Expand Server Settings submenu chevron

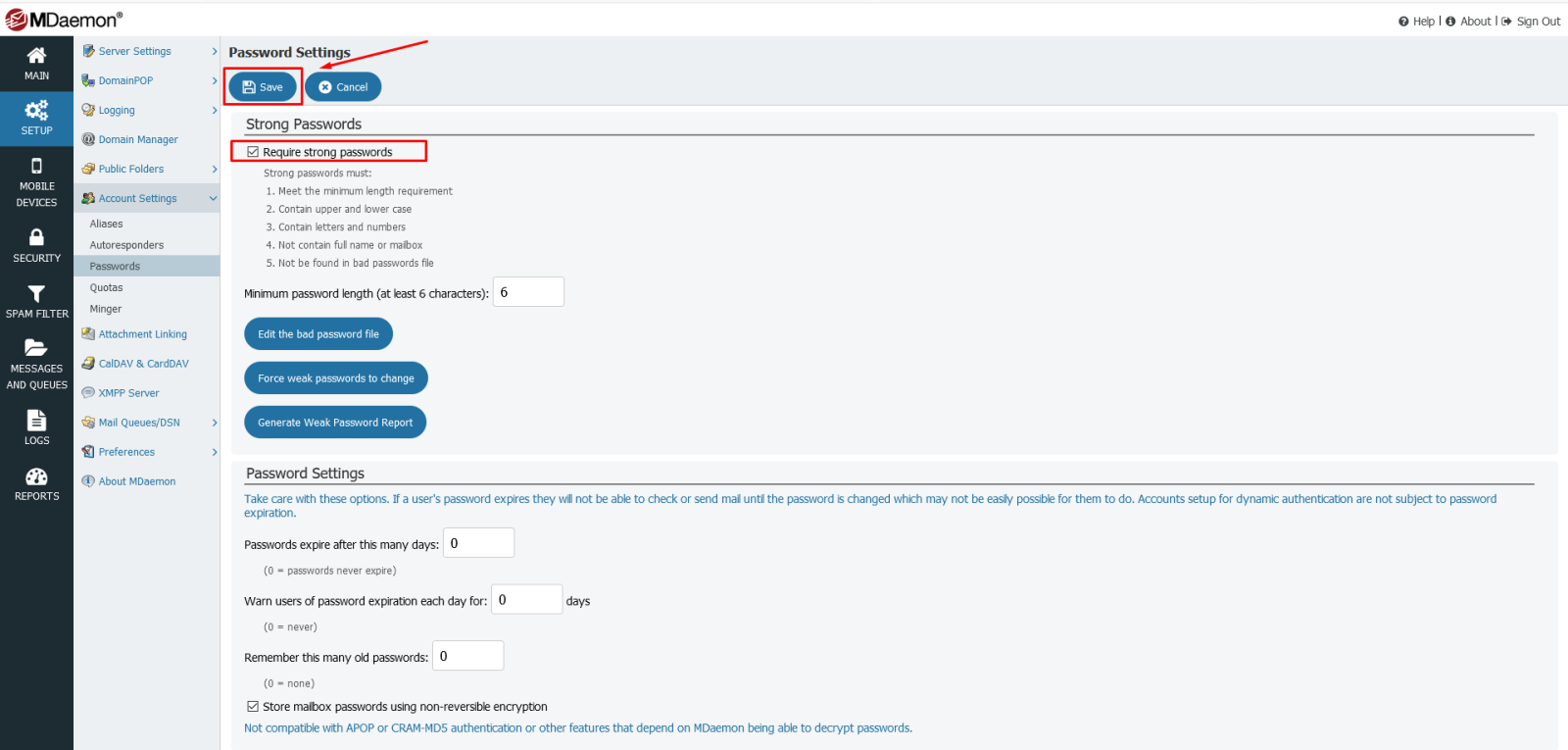[x=215, y=51]
